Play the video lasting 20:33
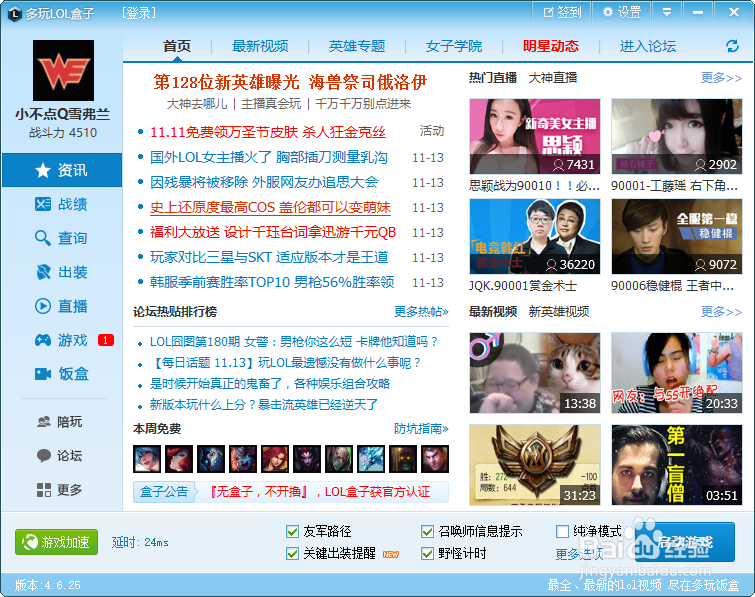Image resolution: width=755 pixels, height=597 pixels. coord(677,373)
